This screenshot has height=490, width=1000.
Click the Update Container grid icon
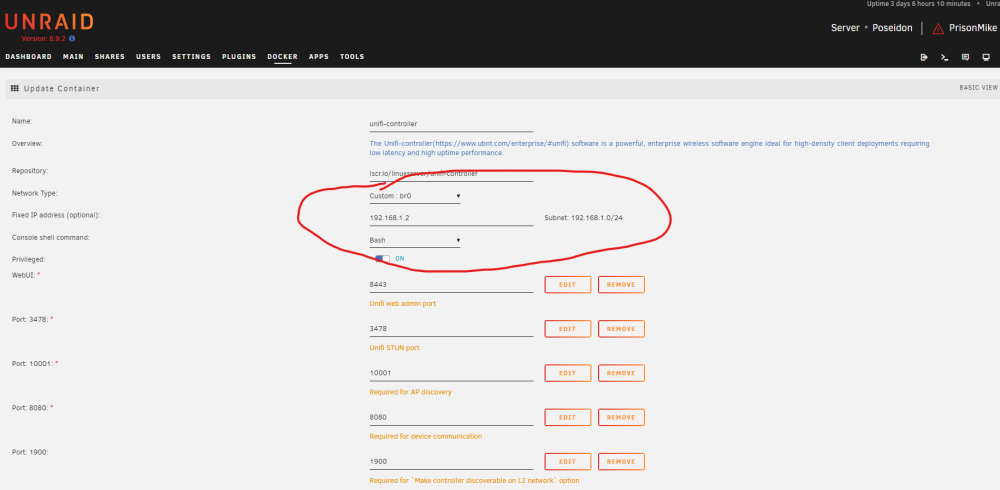pos(15,88)
